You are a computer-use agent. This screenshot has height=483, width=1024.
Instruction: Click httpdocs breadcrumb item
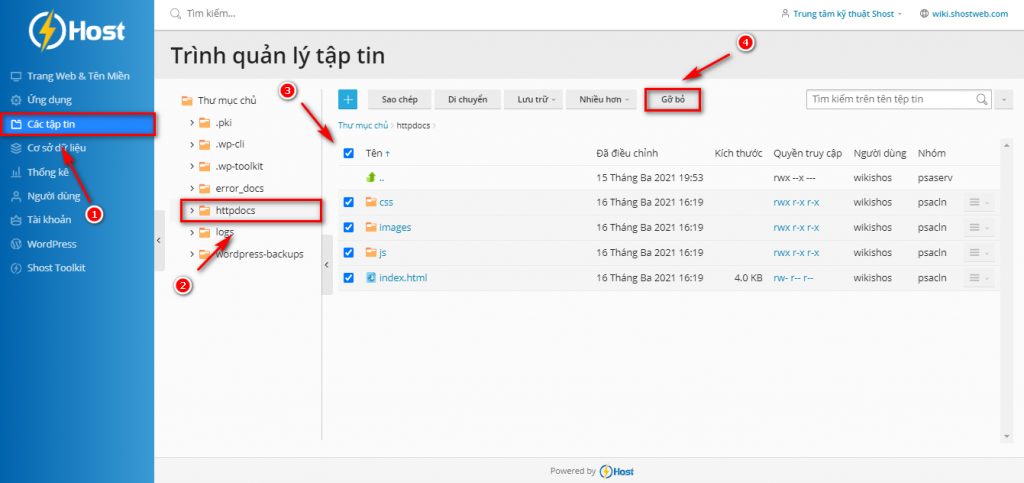coord(412,125)
